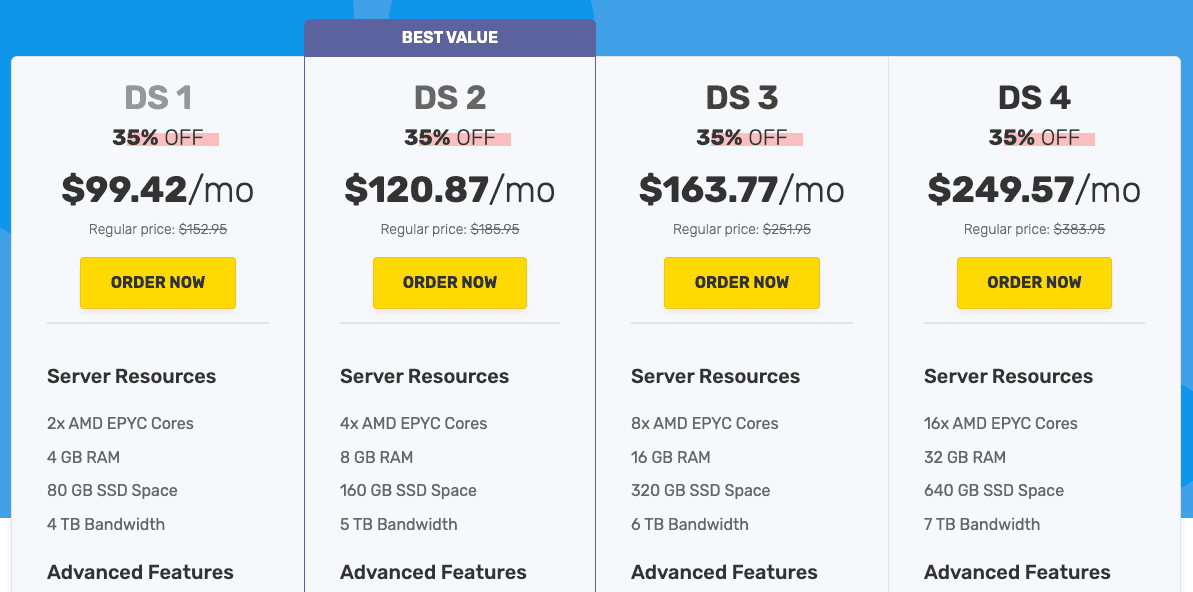The image size is (1193, 592).
Task: Click the $163.77/mo price
Action: point(742,189)
